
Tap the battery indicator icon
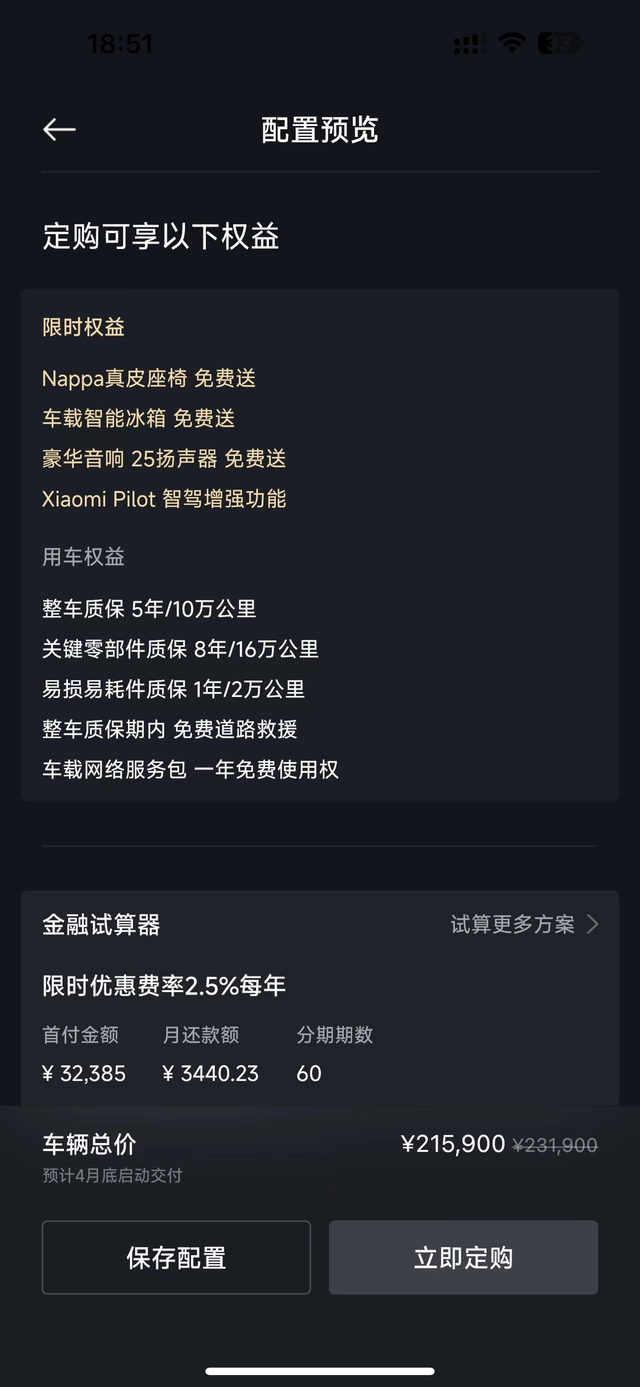click(559, 43)
